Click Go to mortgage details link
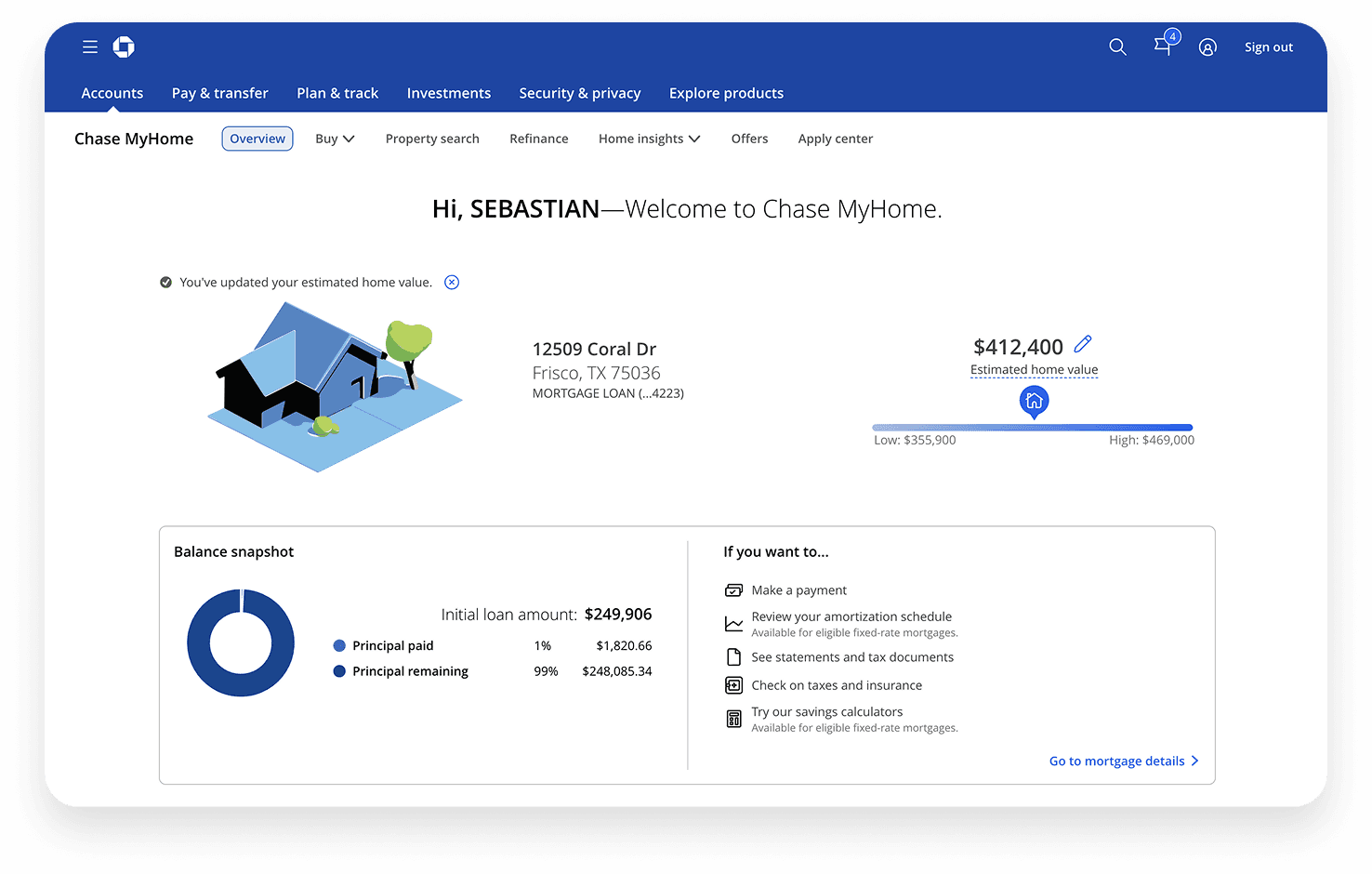This screenshot has width=1372, height=874. click(x=1124, y=761)
